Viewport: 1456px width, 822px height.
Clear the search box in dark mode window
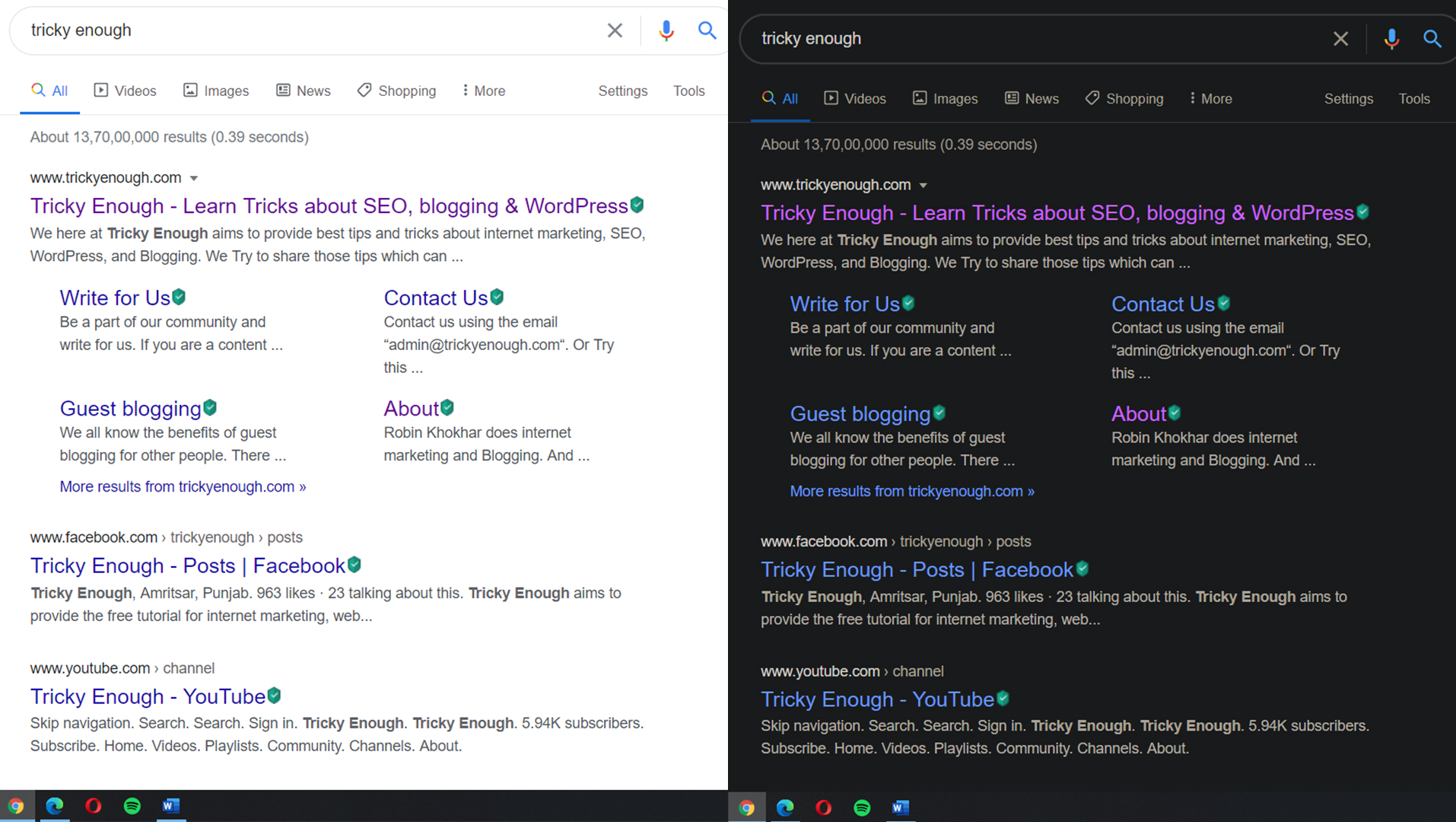1340,39
